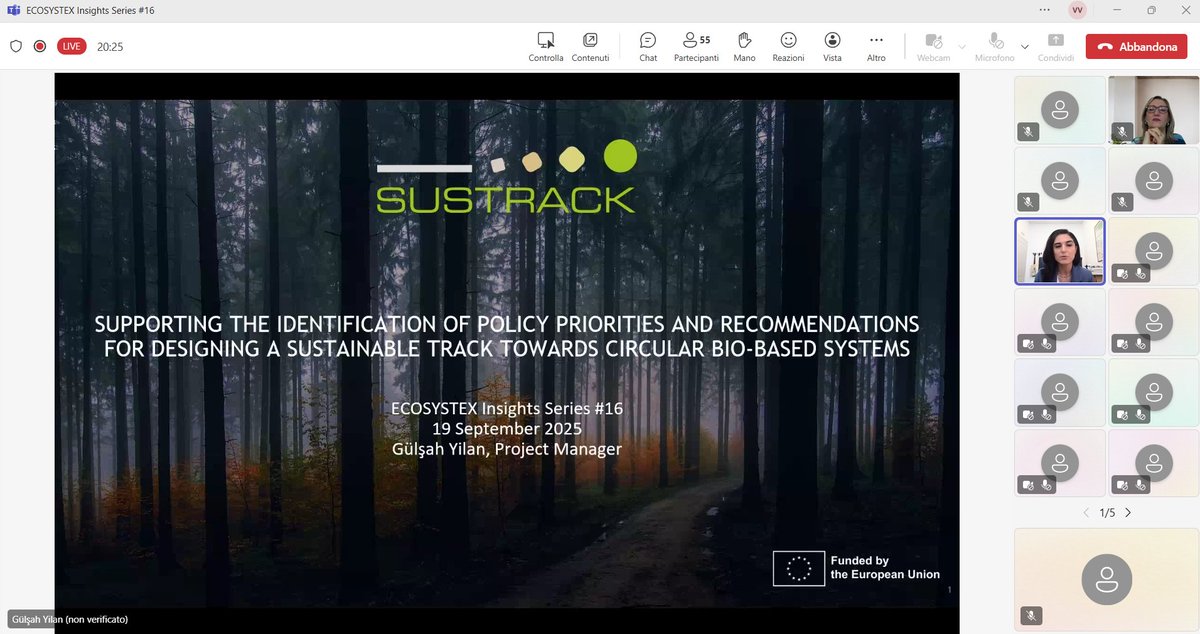Click the shield privacy icon

(x=16, y=46)
